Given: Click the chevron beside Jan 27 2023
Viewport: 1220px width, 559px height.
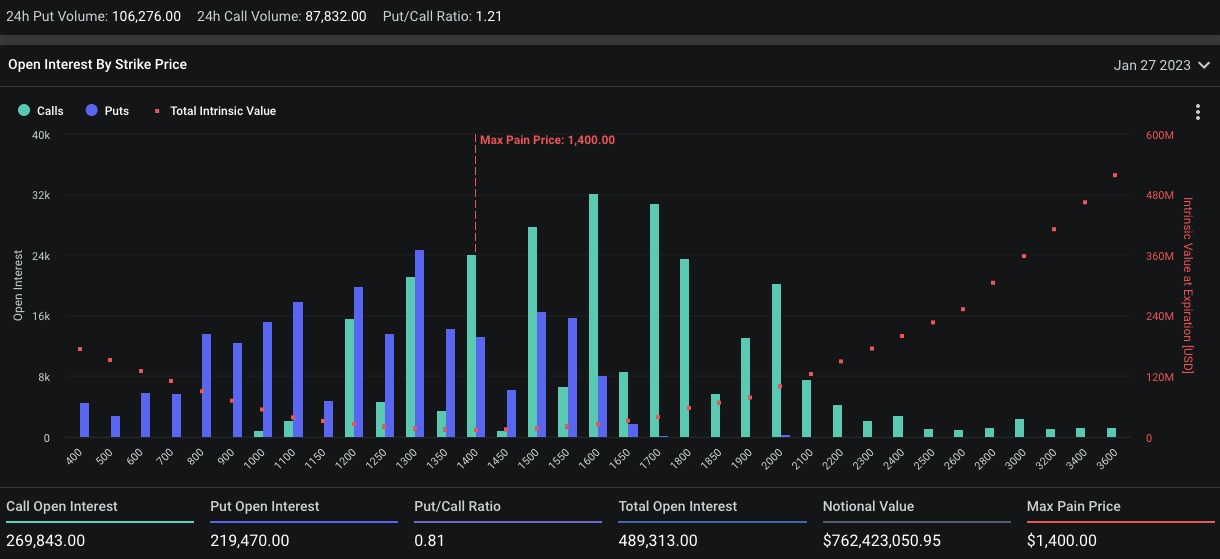Looking at the screenshot, I should (1203, 65).
